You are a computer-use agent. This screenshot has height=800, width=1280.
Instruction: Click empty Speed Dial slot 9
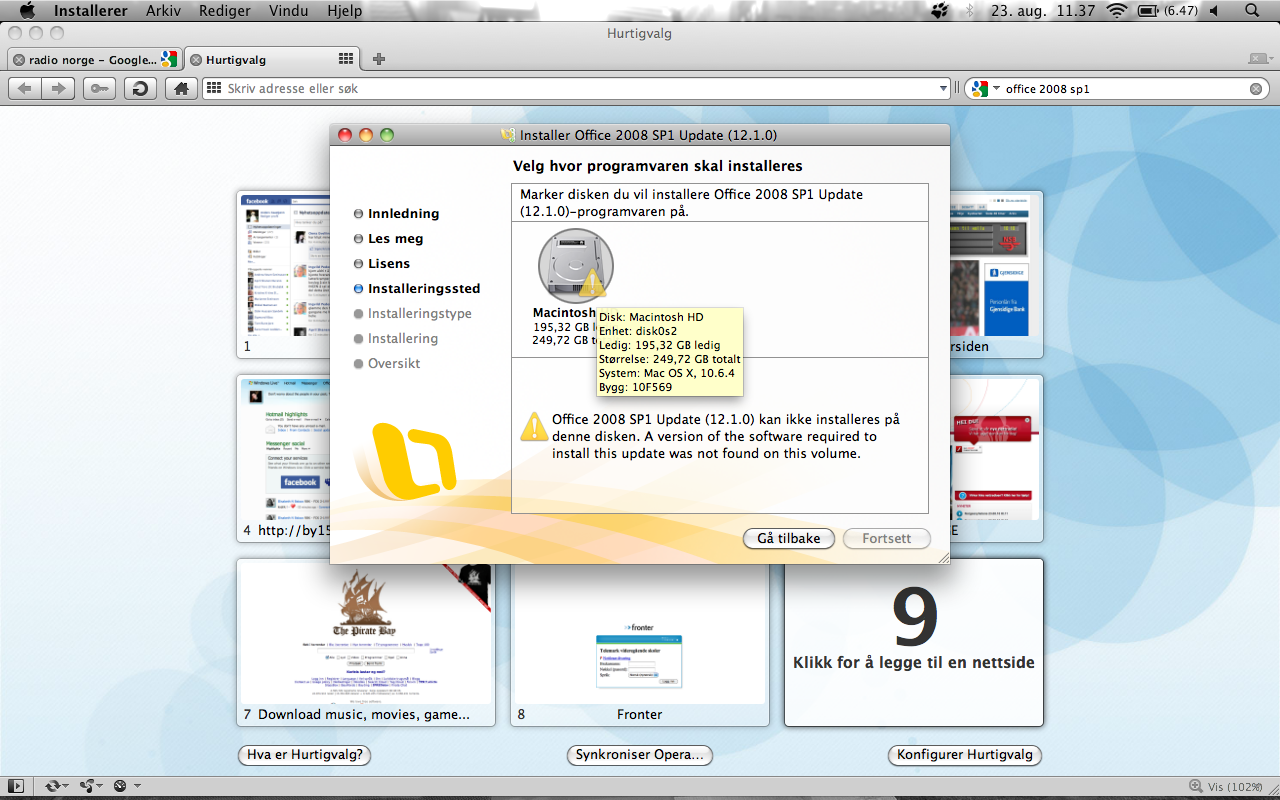click(914, 642)
